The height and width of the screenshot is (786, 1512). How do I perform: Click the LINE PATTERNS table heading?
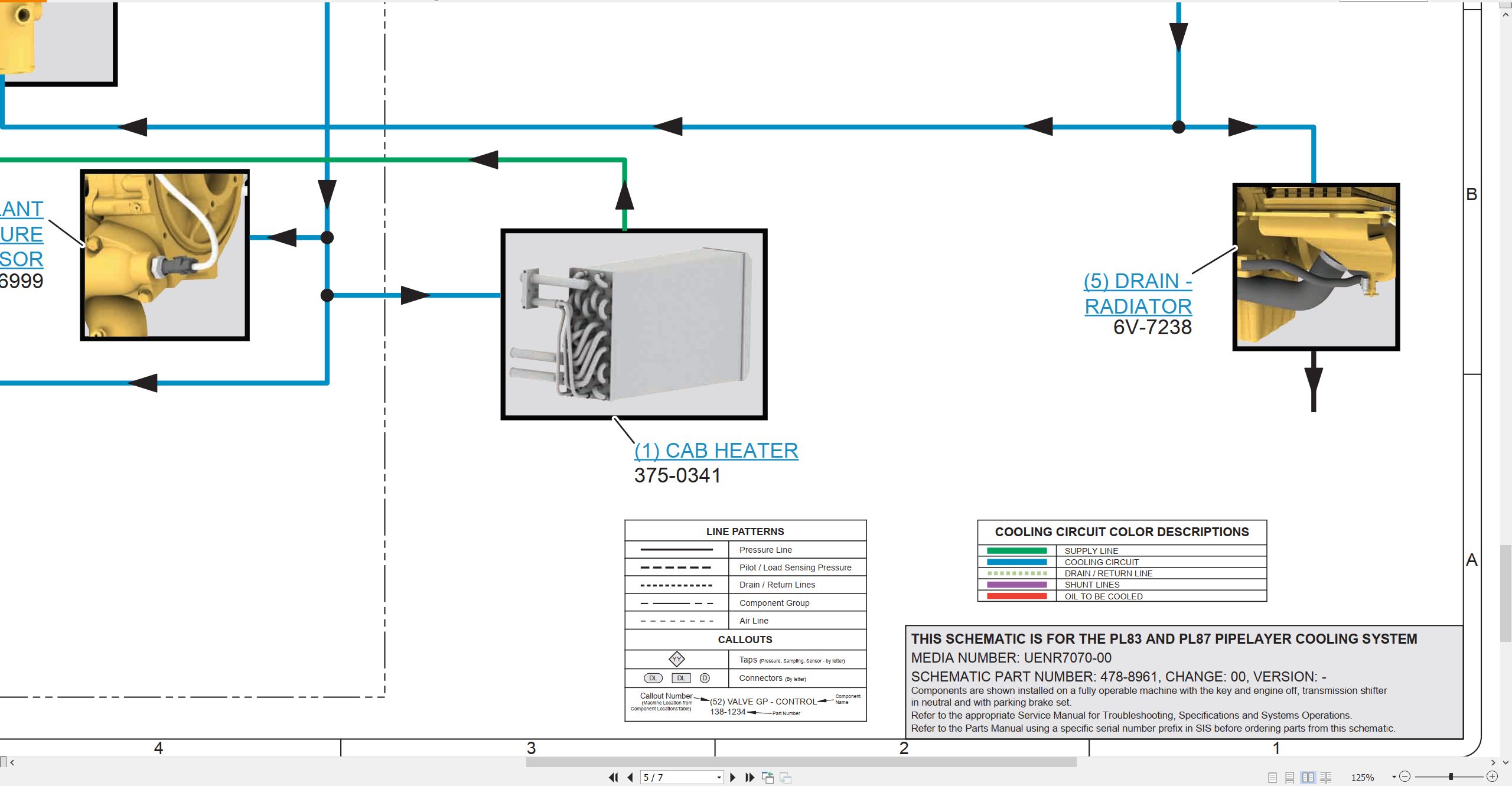point(745,531)
